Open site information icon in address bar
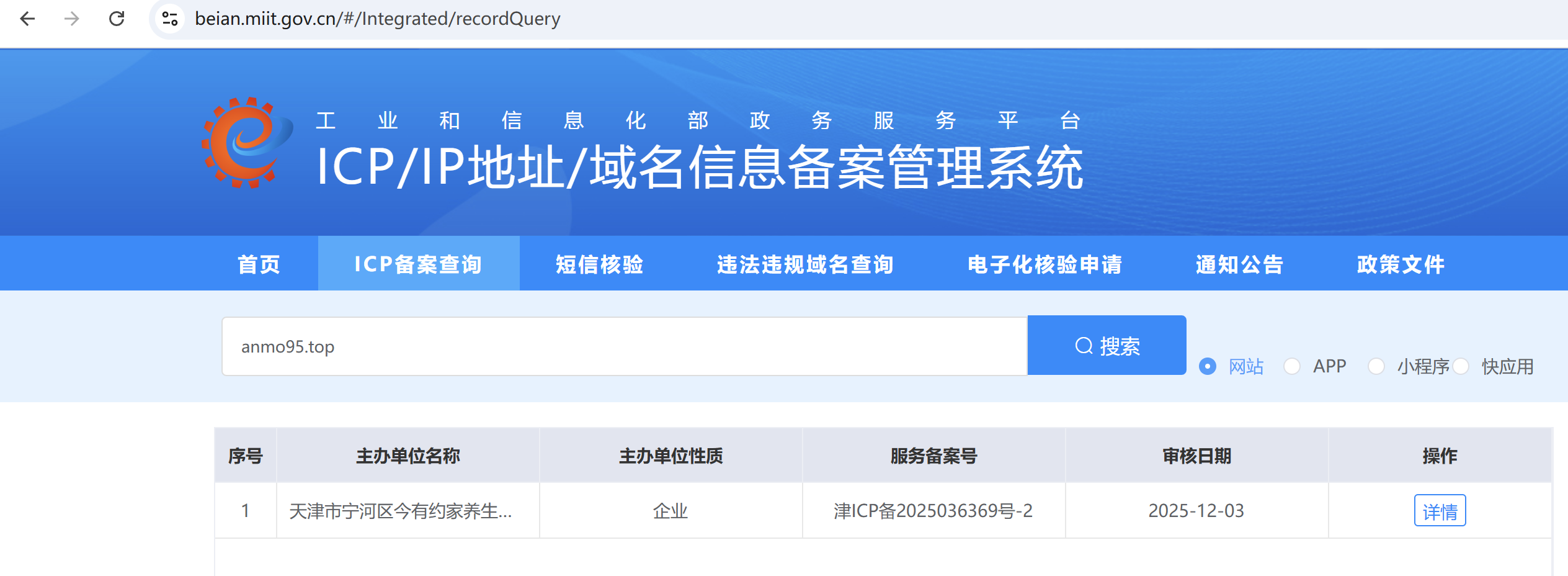This screenshot has width=1568, height=576. [x=169, y=19]
